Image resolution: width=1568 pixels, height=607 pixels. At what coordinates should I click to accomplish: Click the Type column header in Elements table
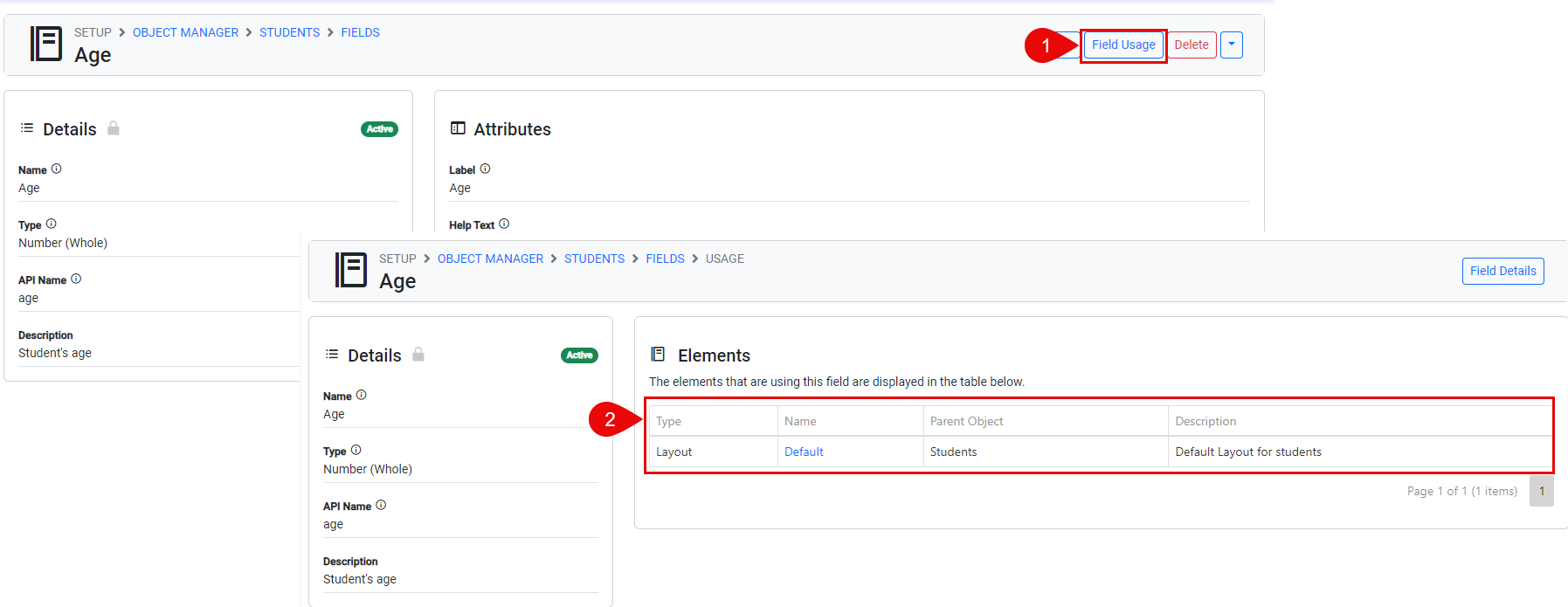click(x=669, y=421)
